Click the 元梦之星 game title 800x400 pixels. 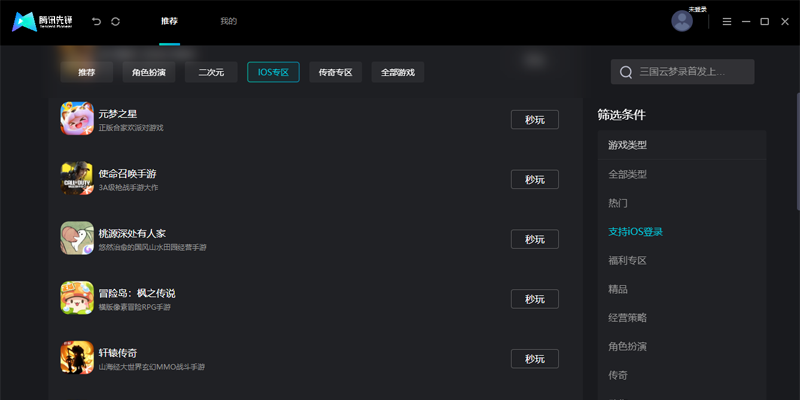click(118, 114)
